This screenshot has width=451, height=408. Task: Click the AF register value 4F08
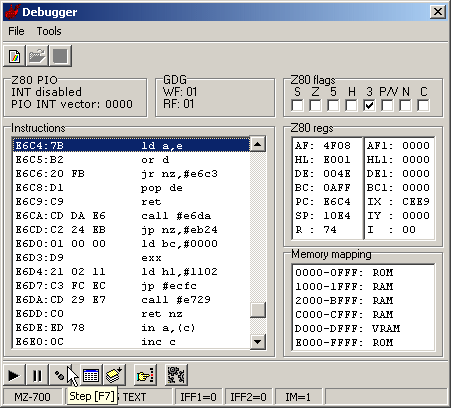click(x=337, y=146)
